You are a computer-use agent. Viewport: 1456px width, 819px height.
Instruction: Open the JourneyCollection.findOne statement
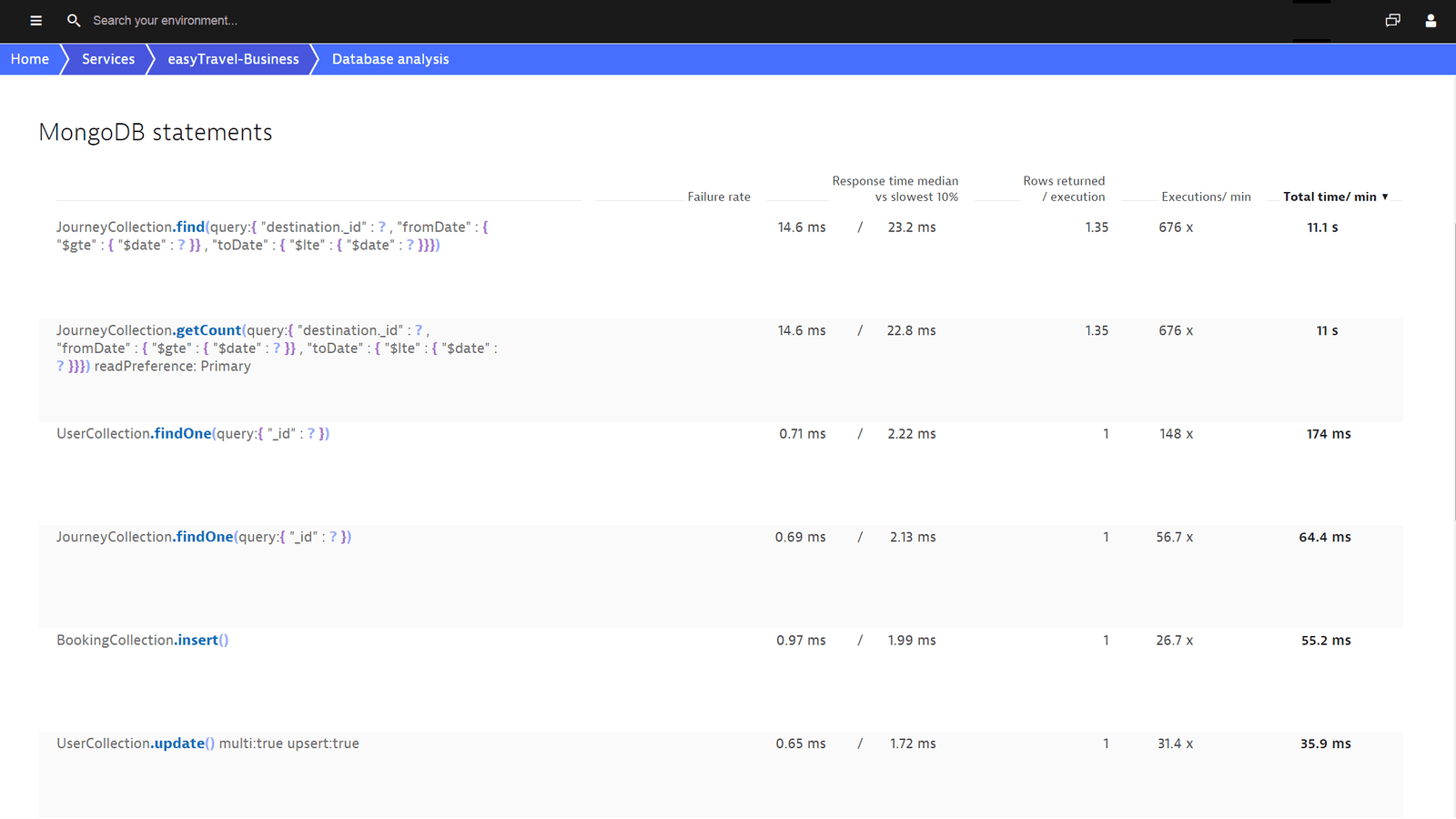[204, 537]
